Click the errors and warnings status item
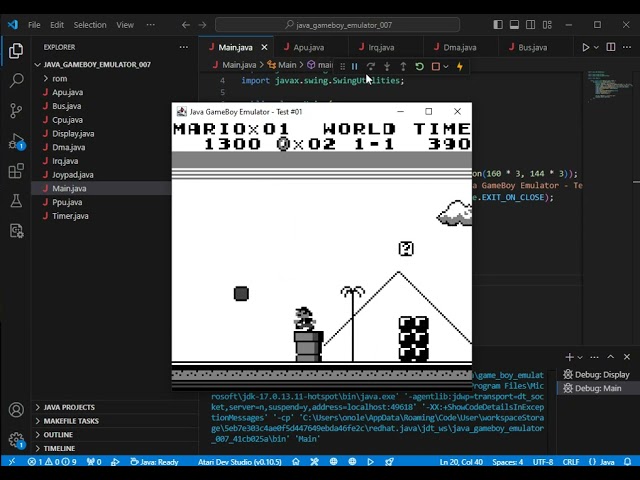The image size is (640, 480). [x=52, y=462]
